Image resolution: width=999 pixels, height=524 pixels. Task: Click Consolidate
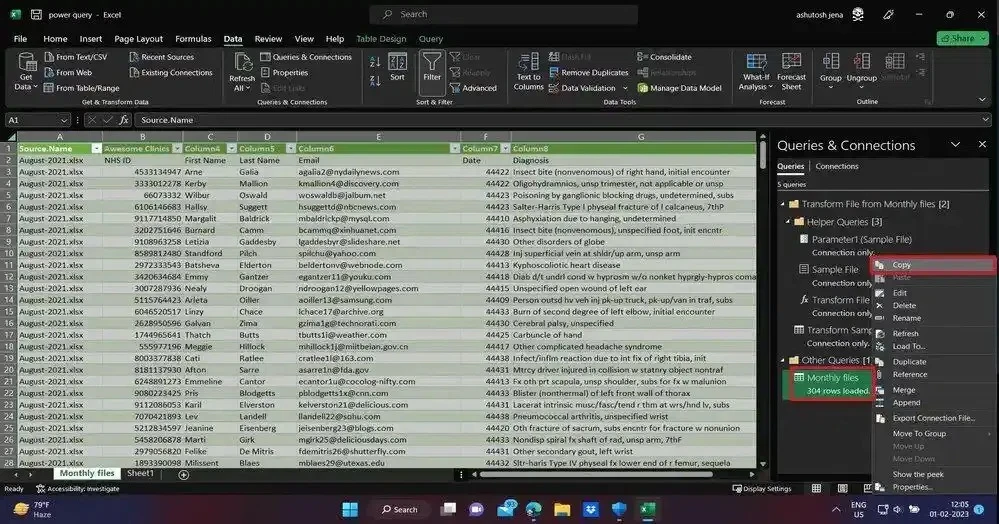coord(665,57)
